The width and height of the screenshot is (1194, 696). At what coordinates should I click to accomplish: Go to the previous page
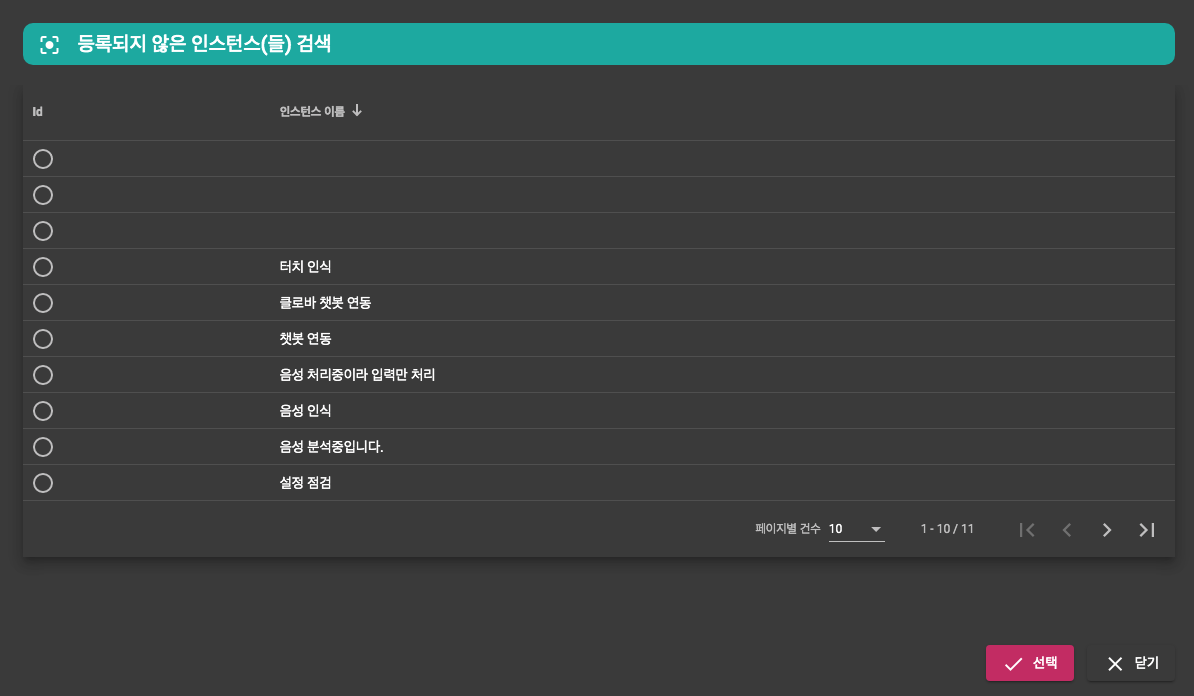[1067, 530]
